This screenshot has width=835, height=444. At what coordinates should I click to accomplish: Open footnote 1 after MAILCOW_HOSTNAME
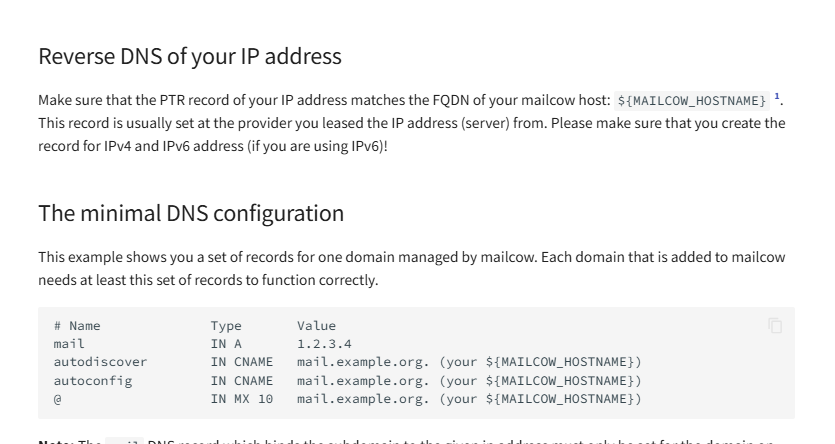click(777, 97)
